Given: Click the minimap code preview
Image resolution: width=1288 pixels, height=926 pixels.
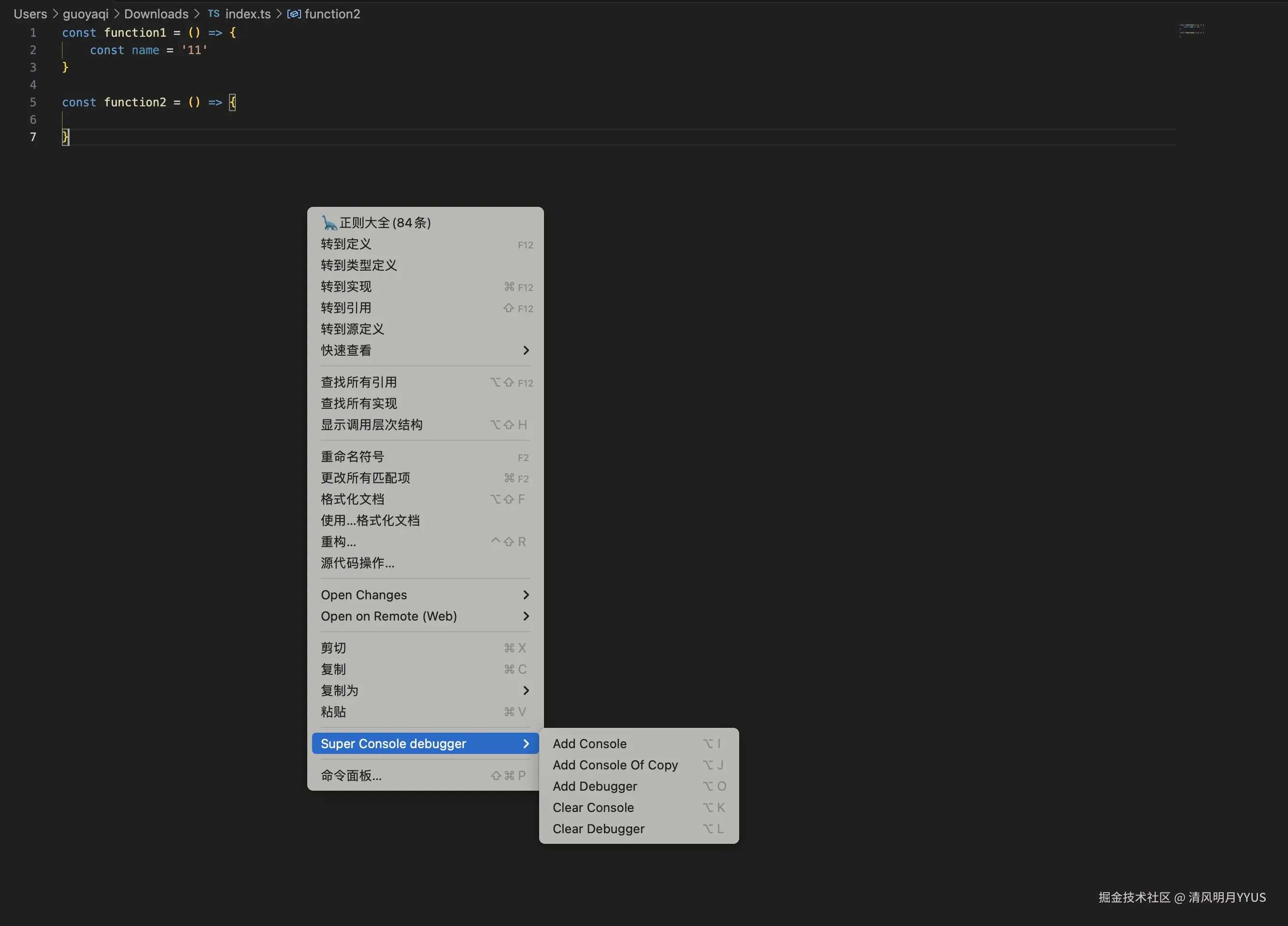Looking at the screenshot, I should pos(1191,29).
